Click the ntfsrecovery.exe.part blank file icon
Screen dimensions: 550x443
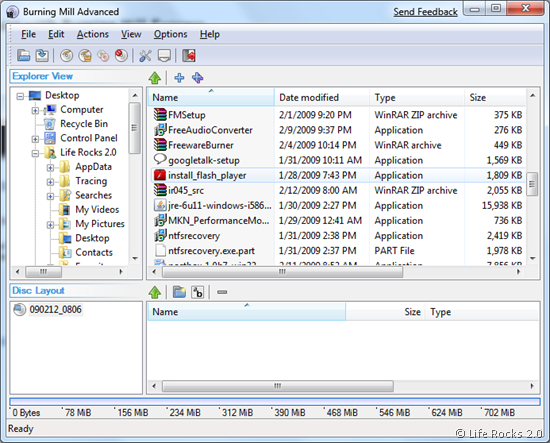point(160,250)
